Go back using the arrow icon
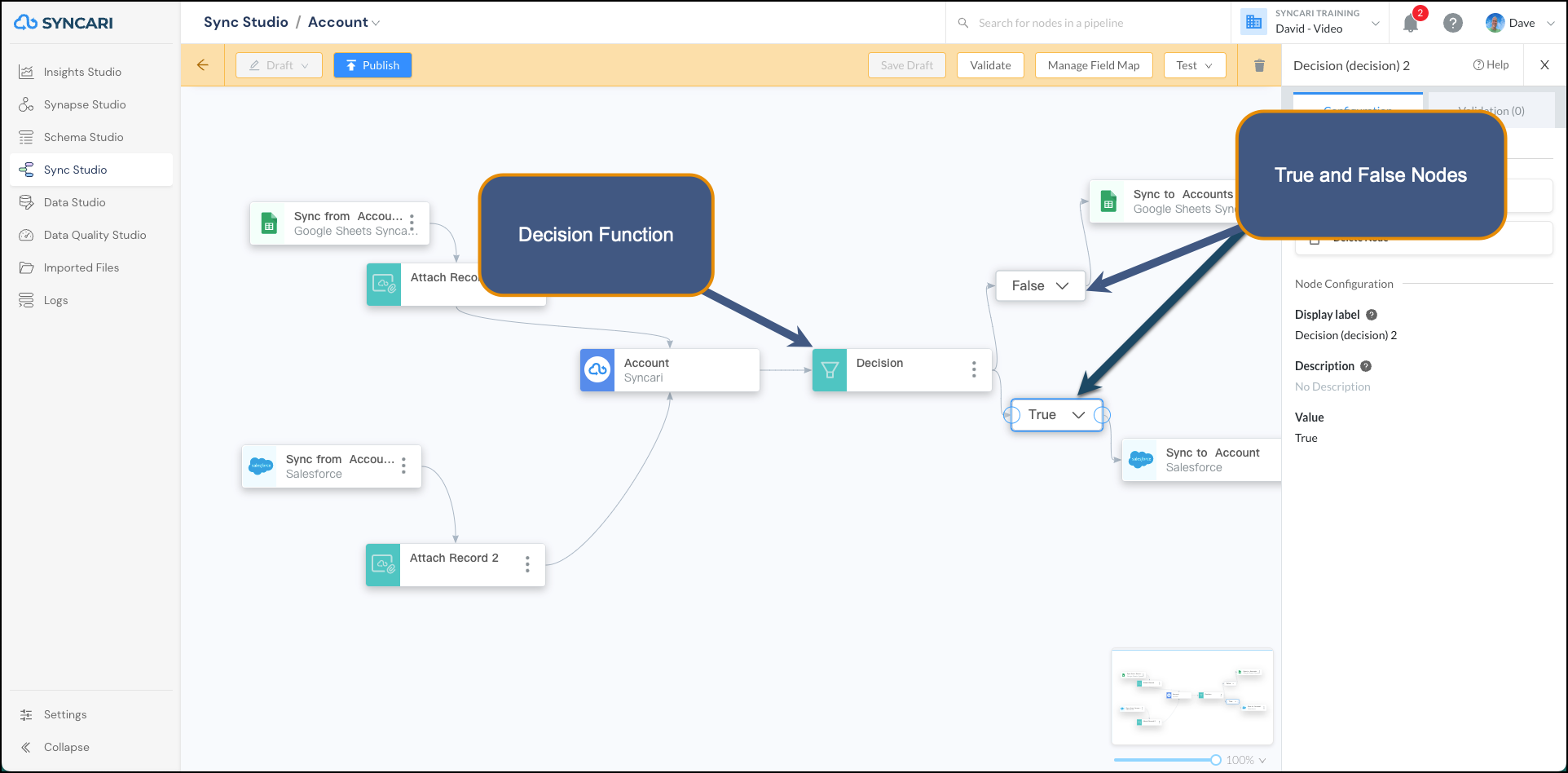 [203, 65]
